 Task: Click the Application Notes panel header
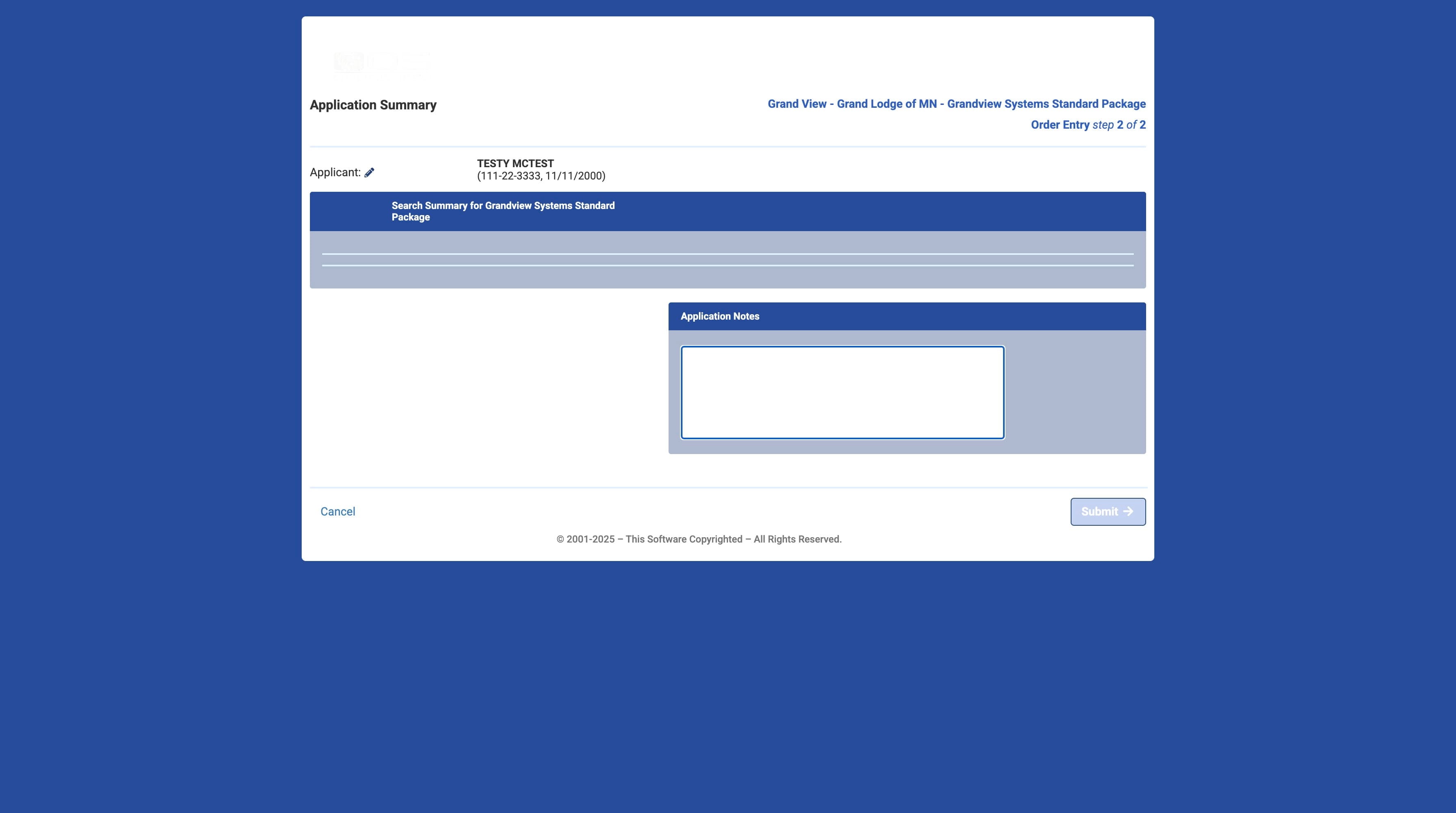[907, 316]
